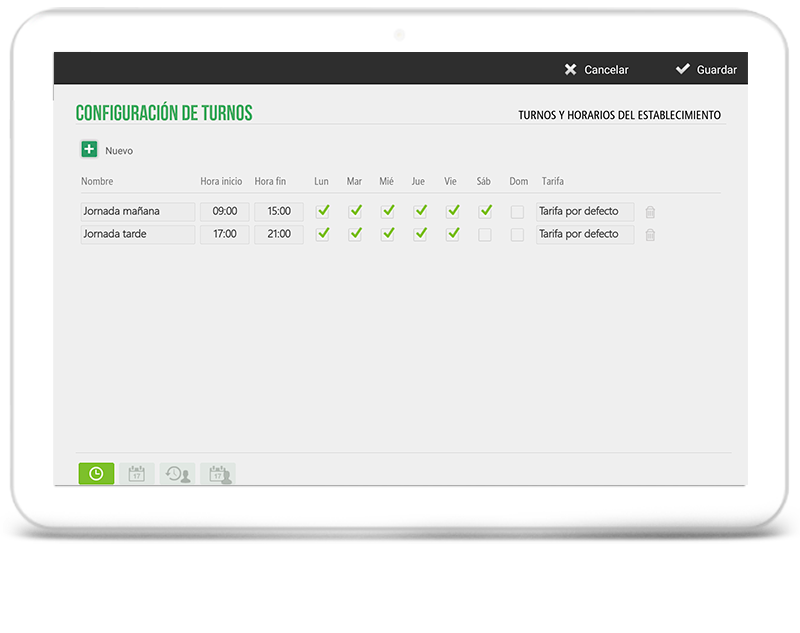Edit the Jornada tarde name field
Image resolution: width=800 pixels, height=633 pixels.
(138, 234)
